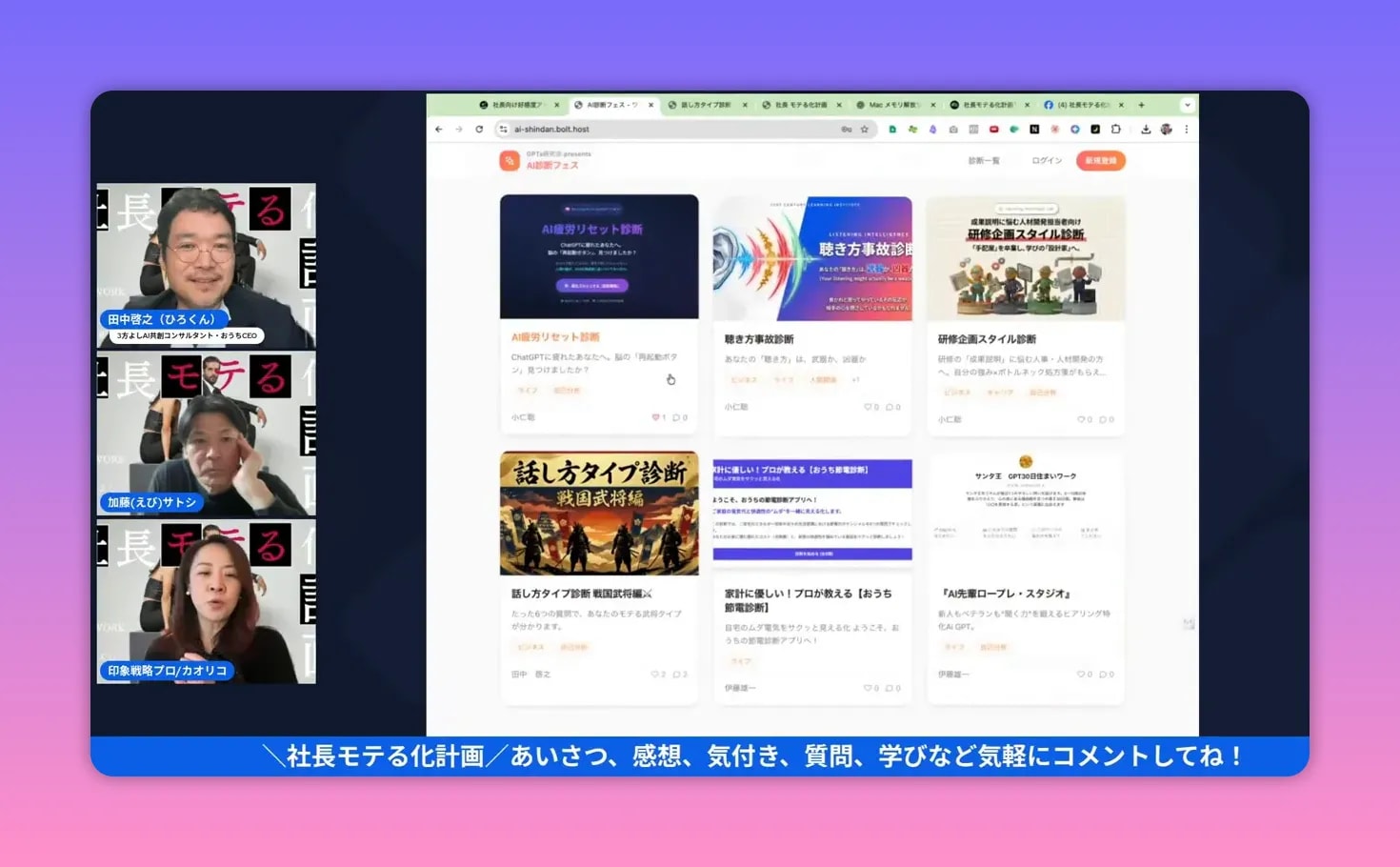This screenshot has height=867, width=1400.
Task: Click the ログイン link
Action: point(1047,160)
